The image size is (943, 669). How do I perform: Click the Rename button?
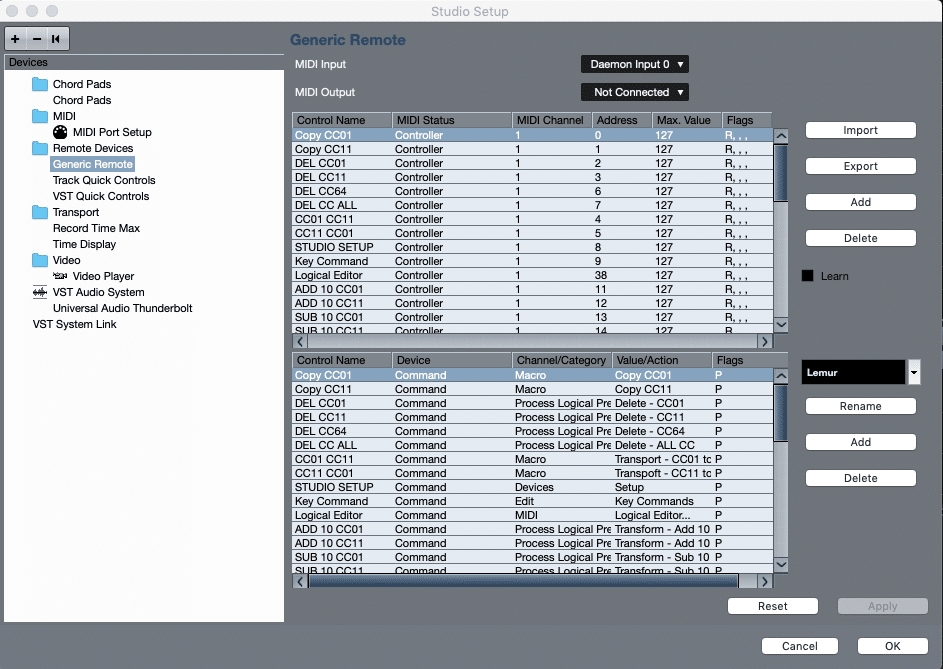[x=861, y=407]
